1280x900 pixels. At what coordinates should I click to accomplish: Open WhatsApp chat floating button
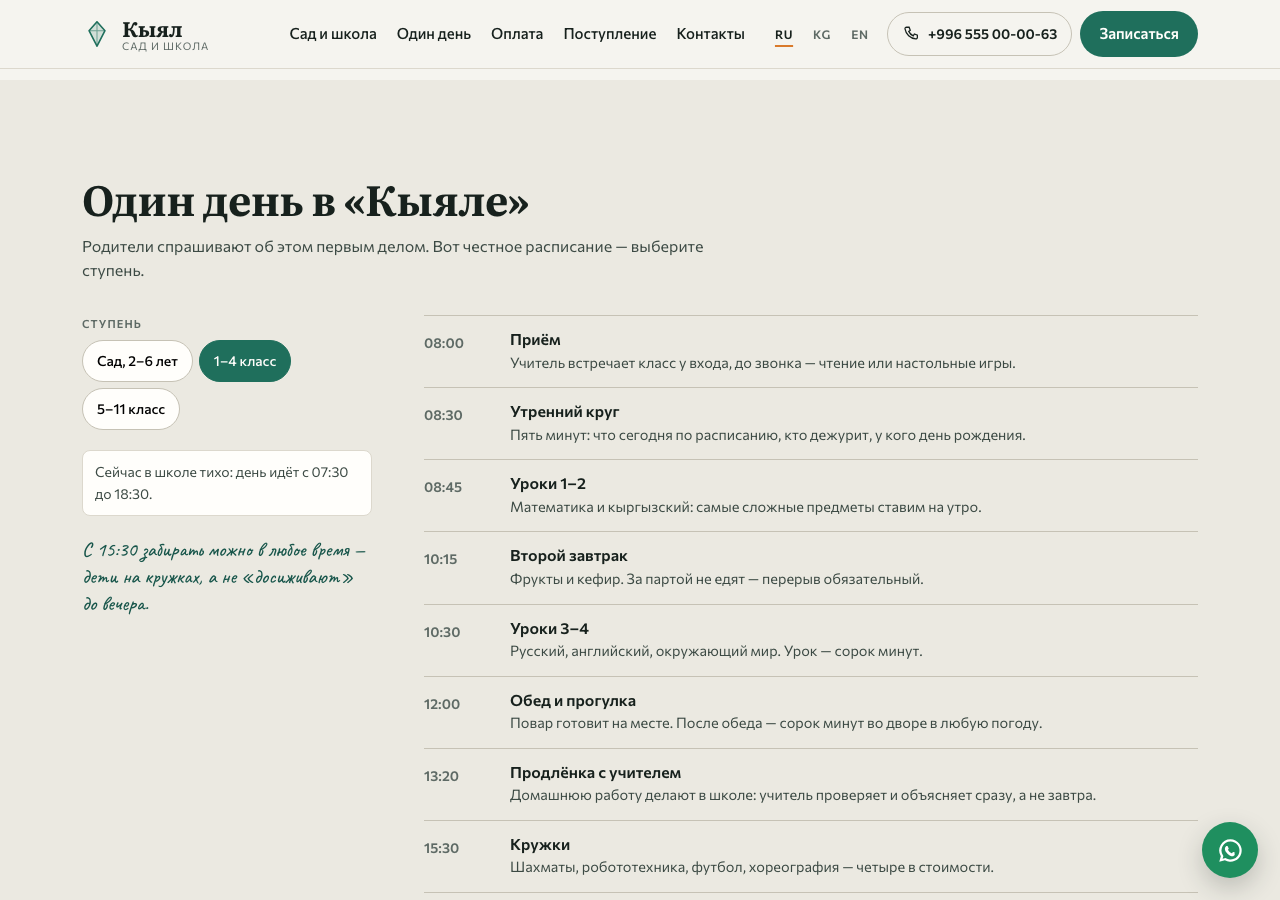tap(1230, 850)
